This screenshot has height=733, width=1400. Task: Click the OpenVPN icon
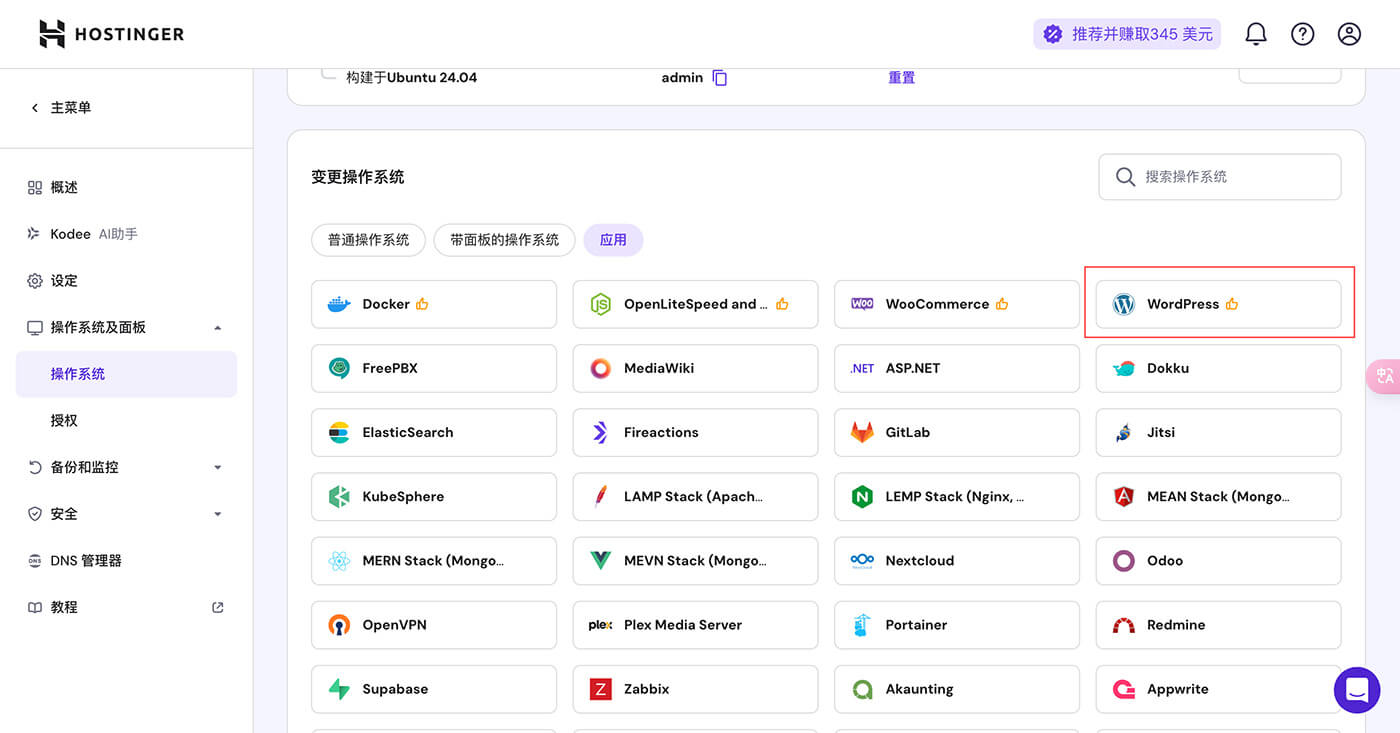(340, 625)
